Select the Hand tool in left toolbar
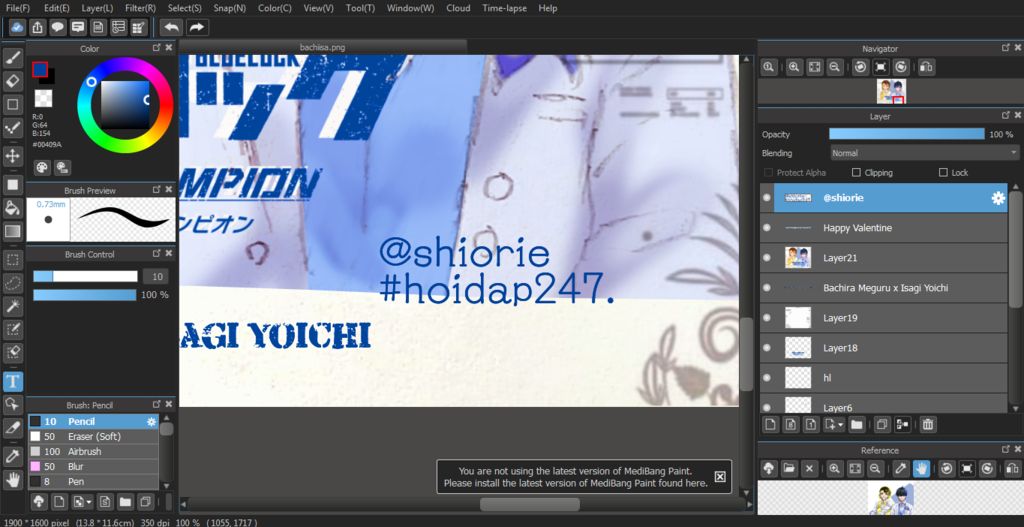The image size is (1024, 527). (12, 480)
